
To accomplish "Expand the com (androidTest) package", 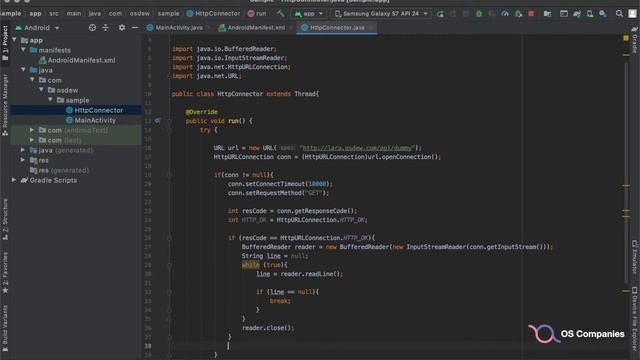I will click(32, 130).
